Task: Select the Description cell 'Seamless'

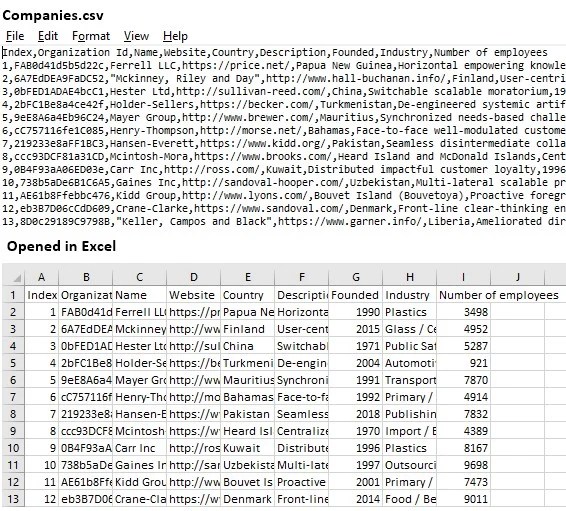Action: pos(301,414)
